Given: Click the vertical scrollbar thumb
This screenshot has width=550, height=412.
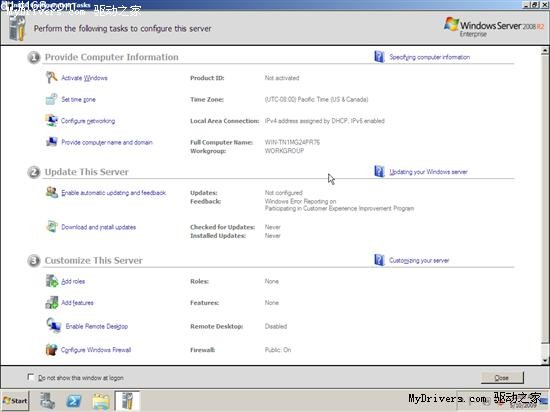Looking at the screenshot, I should pos(545,199).
